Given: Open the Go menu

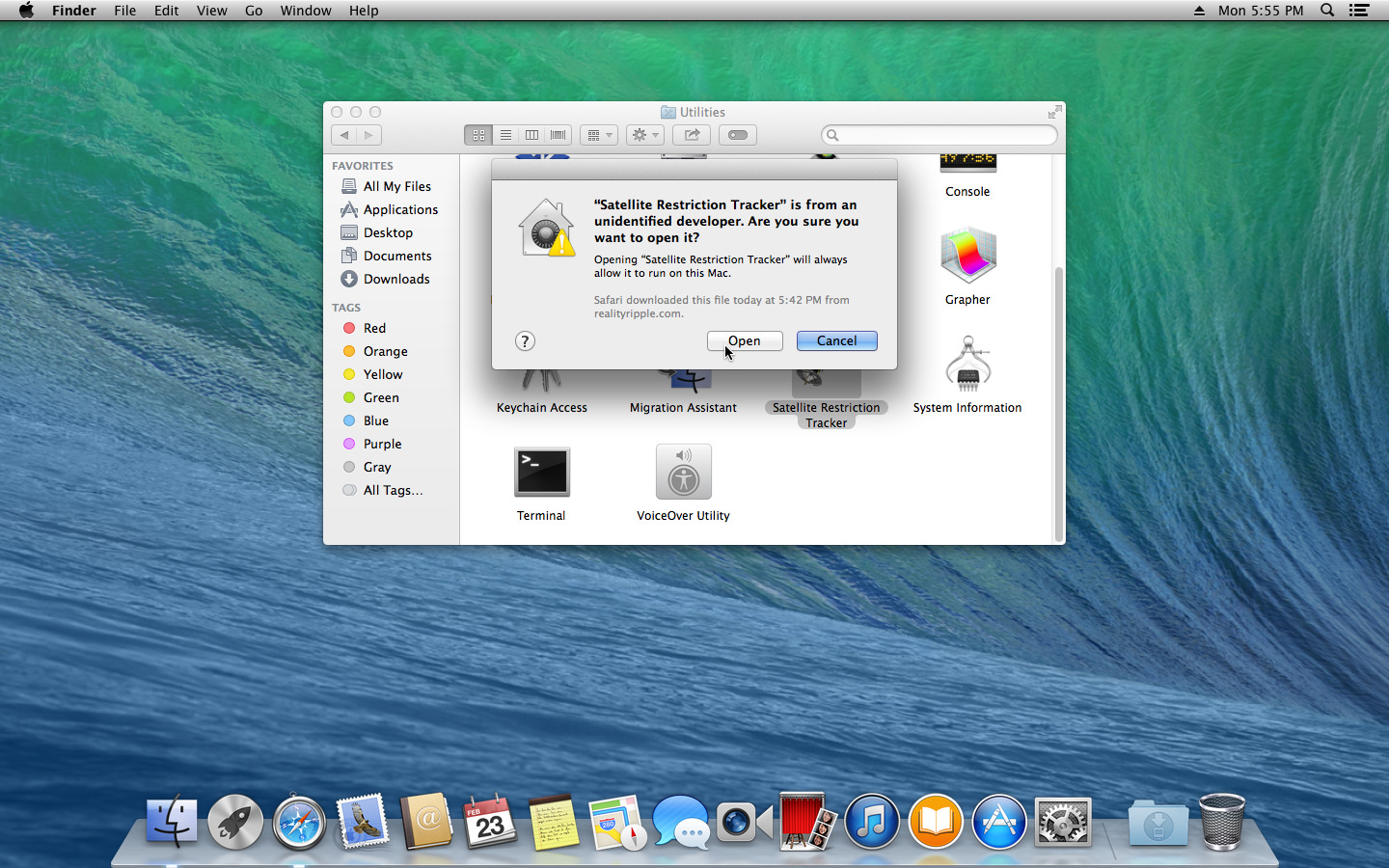Looking at the screenshot, I should coord(253,11).
